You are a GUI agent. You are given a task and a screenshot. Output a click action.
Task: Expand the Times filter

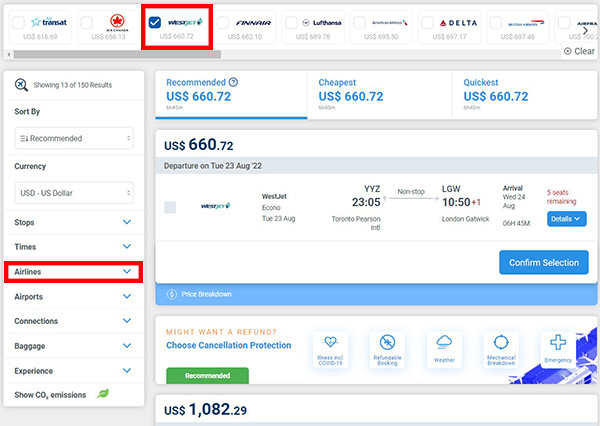[x=73, y=246]
